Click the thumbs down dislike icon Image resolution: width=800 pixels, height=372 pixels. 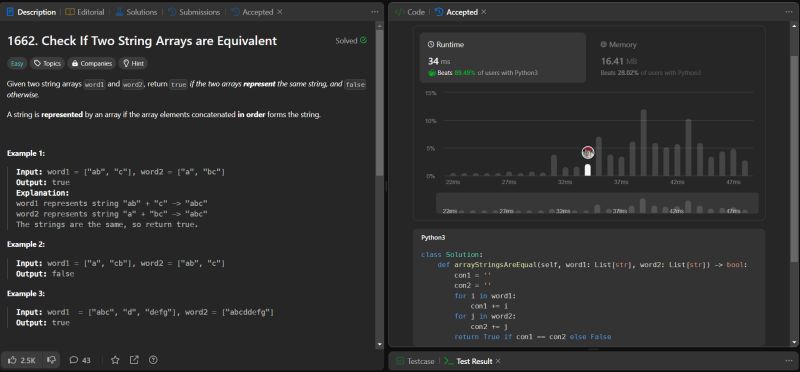(x=51, y=360)
